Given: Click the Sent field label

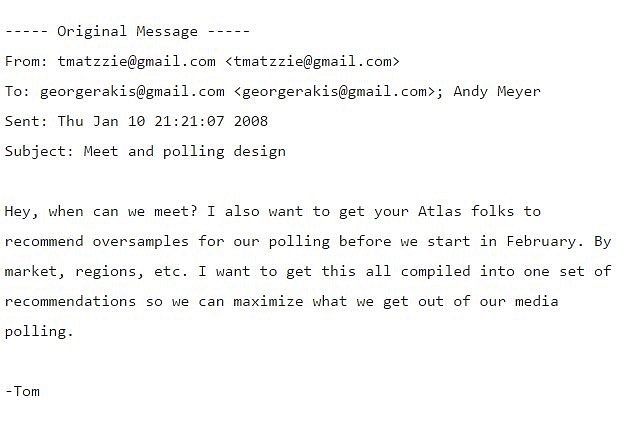Looking at the screenshot, I should click(27, 121).
